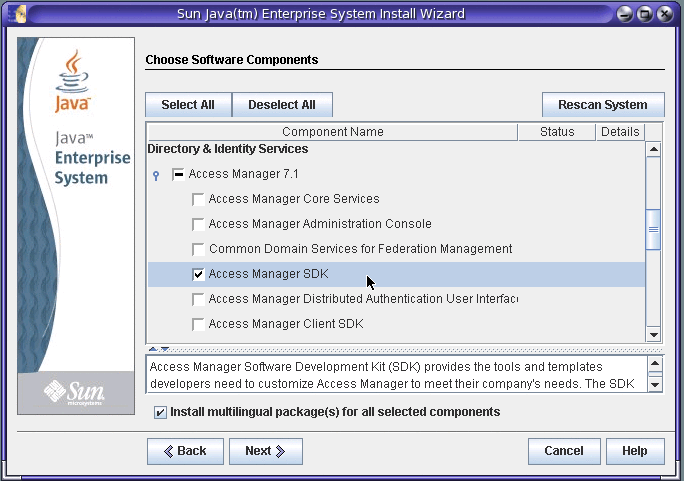Maximize the Install Wizard window
Screen dimensions: 684x481
coord(644,14)
